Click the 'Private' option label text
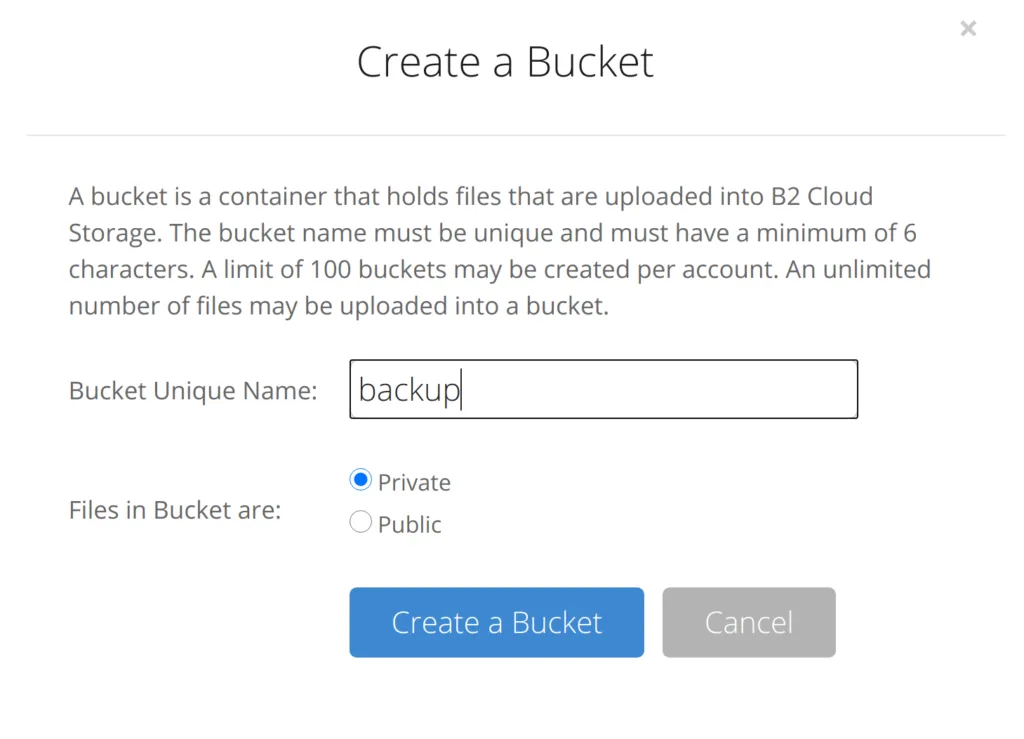Viewport: 1024px width, 739px height. 414,483
